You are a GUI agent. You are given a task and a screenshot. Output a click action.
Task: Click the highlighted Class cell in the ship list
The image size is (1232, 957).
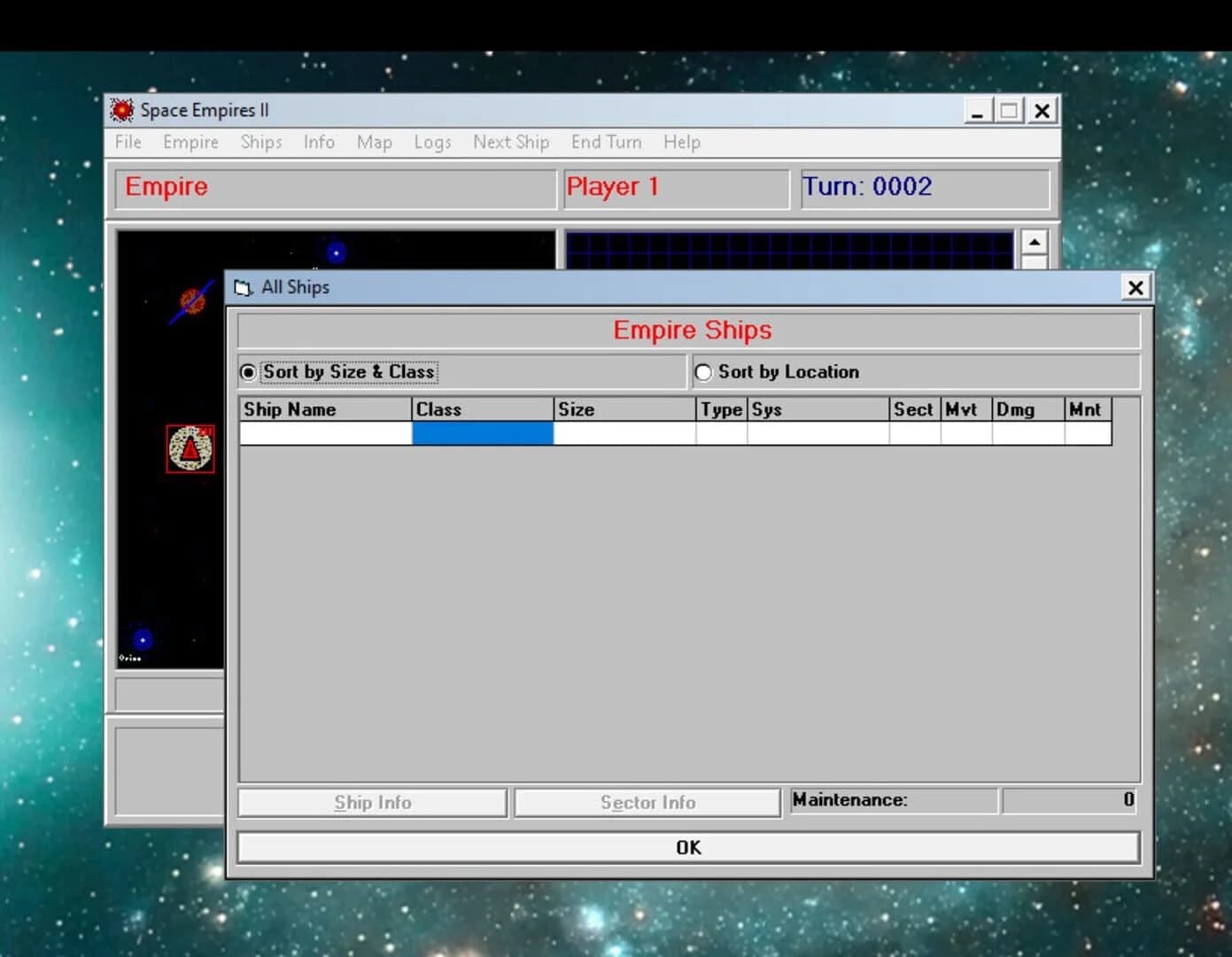(x=482, y=433)
